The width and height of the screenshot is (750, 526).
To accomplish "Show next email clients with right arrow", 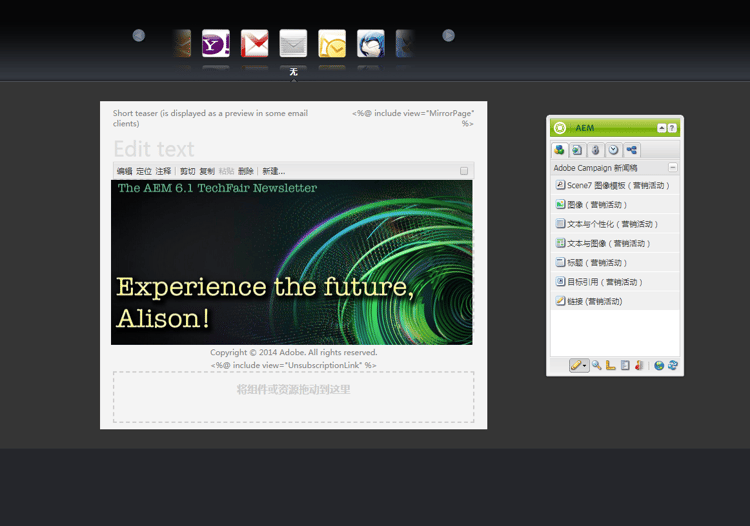I will click(448, 35).
